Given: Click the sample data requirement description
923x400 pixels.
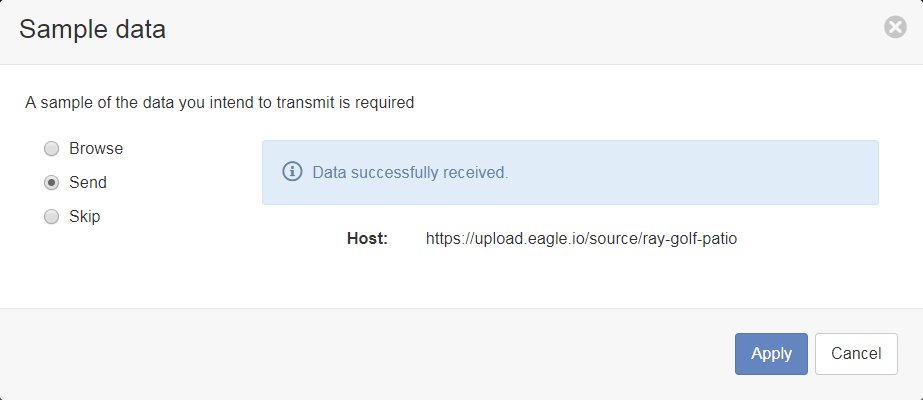Looking at the screenshot, I should click(220, 102).
